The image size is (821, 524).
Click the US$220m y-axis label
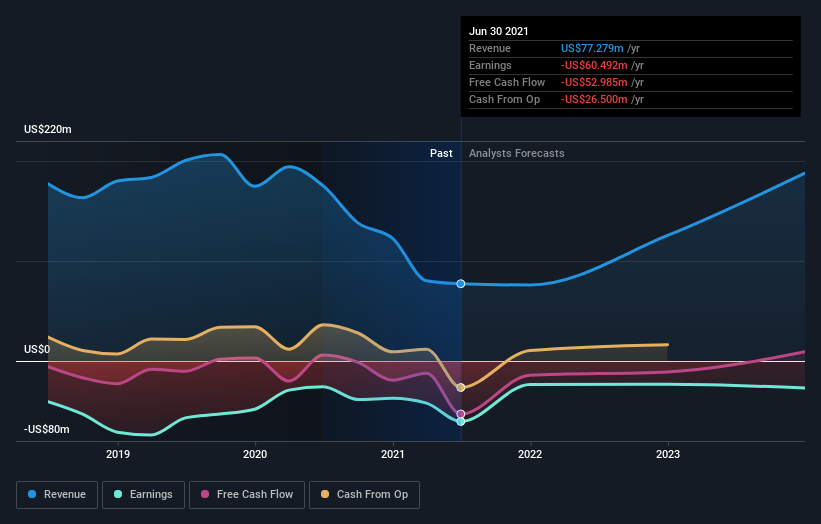pyautogui.click(x=48, y=129)
